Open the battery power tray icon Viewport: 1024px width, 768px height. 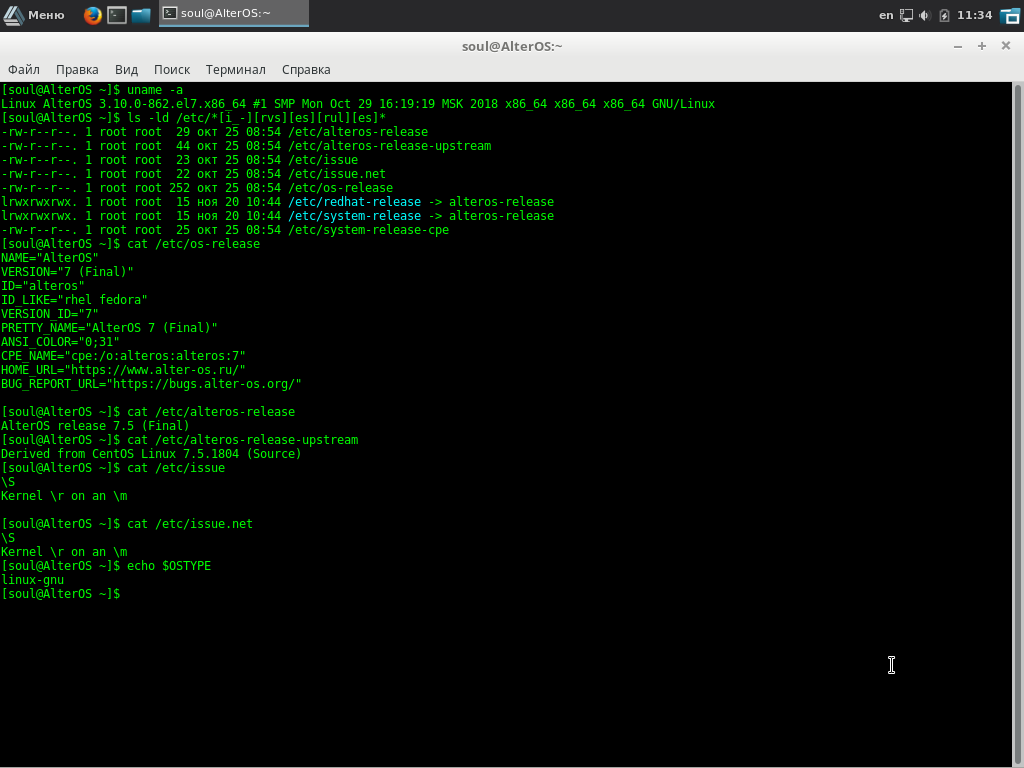point(944,15)
